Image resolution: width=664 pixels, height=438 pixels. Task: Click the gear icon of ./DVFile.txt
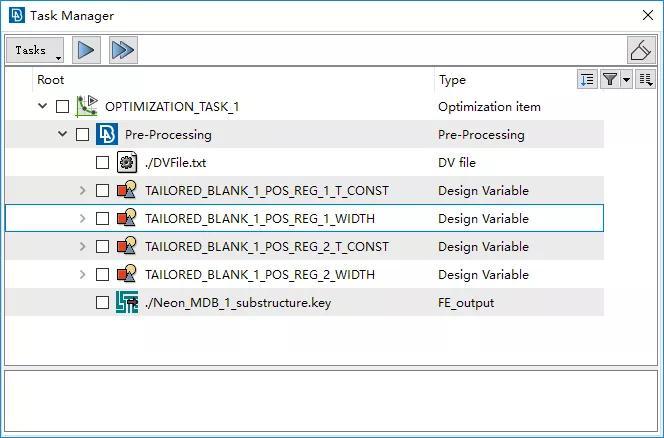click(x=127, y=162)
